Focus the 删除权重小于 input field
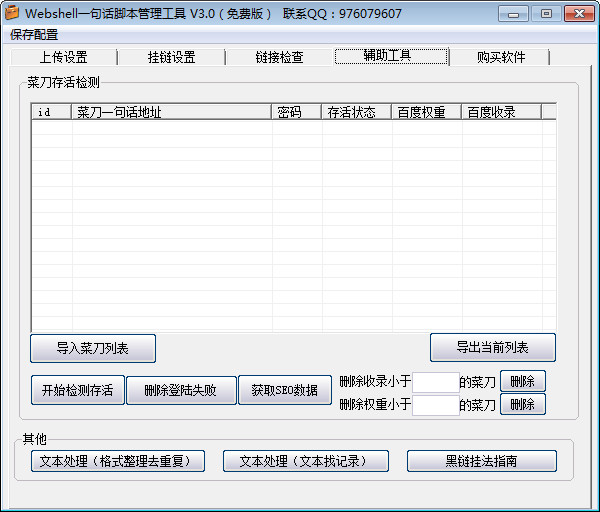The image size is (600, 512). tap(436, 405)
